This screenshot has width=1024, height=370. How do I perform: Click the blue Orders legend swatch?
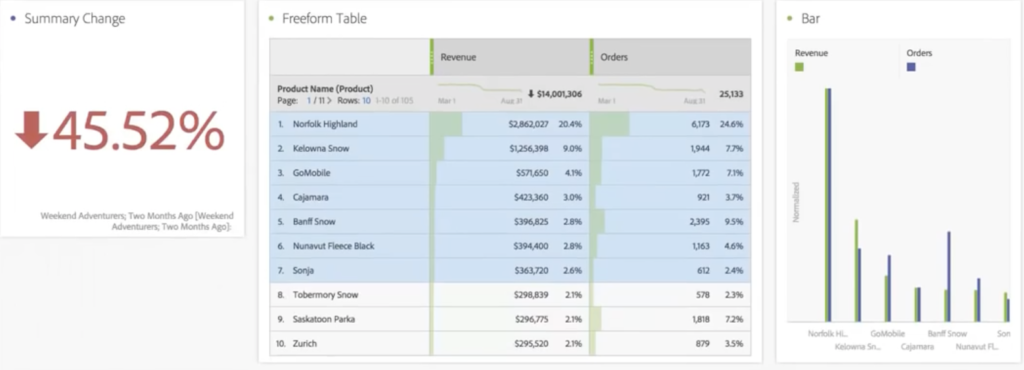pos(911,67)
